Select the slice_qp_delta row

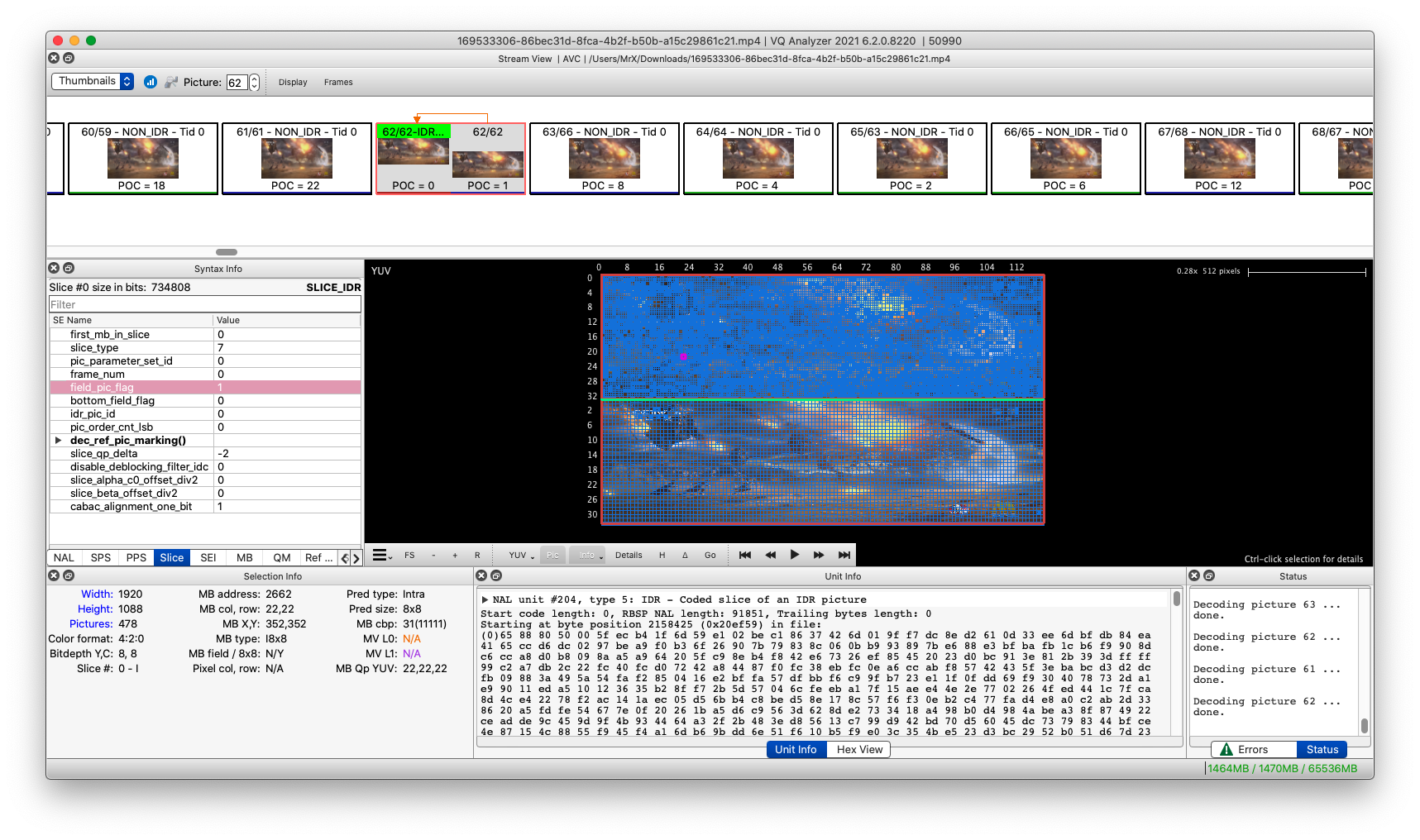[205, 453]
